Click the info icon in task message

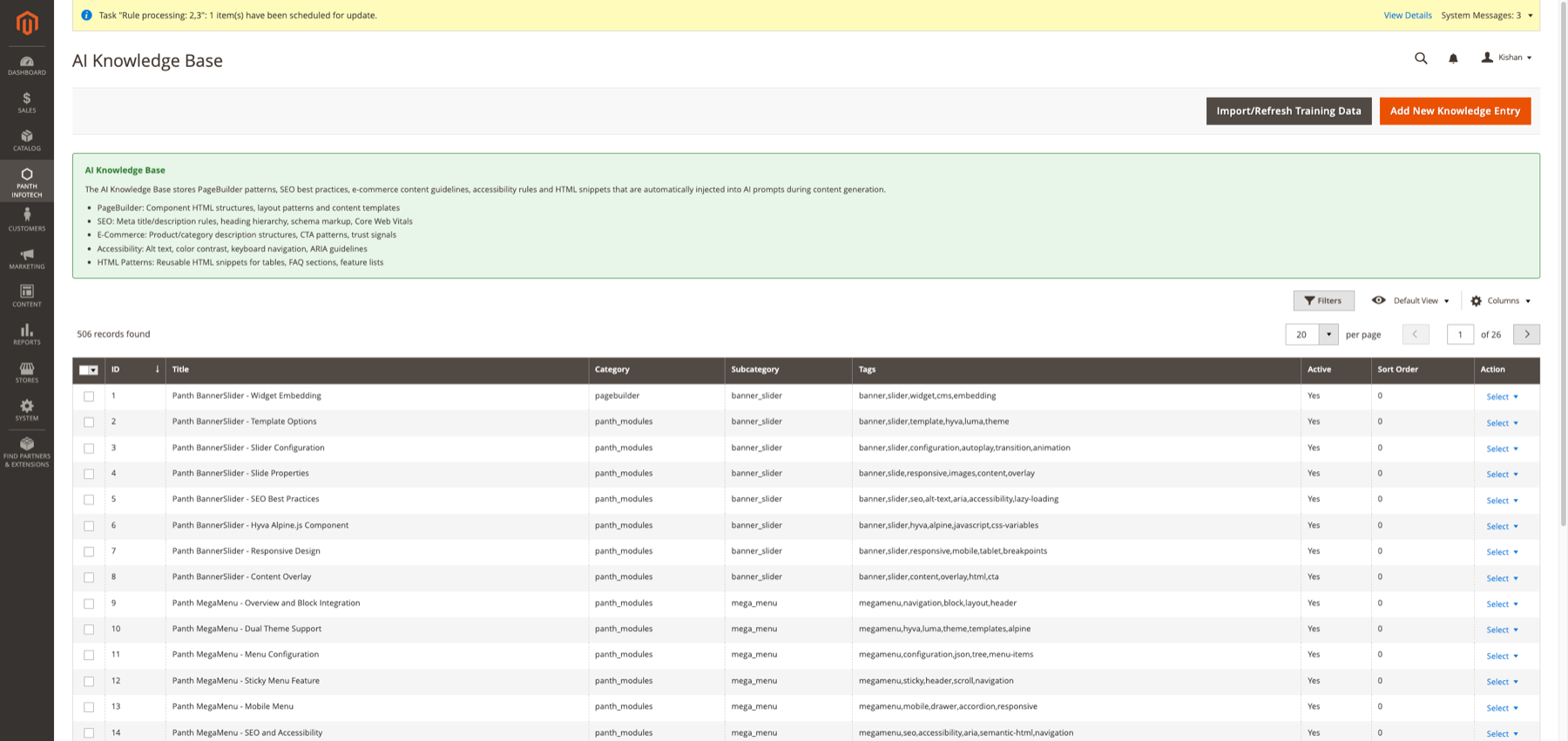click(x=86, y=15)
